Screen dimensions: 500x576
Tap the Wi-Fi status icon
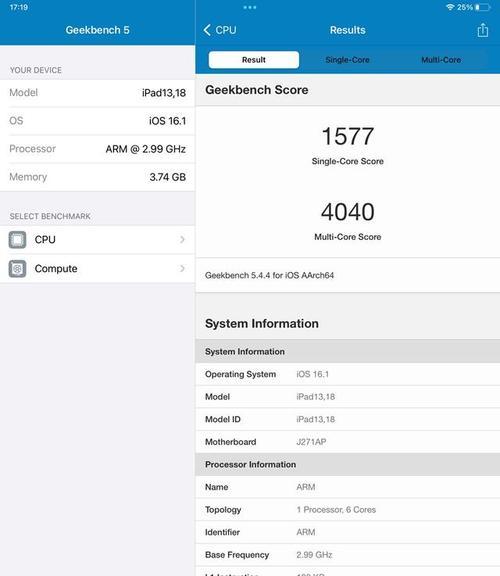(x=450, y=7)
